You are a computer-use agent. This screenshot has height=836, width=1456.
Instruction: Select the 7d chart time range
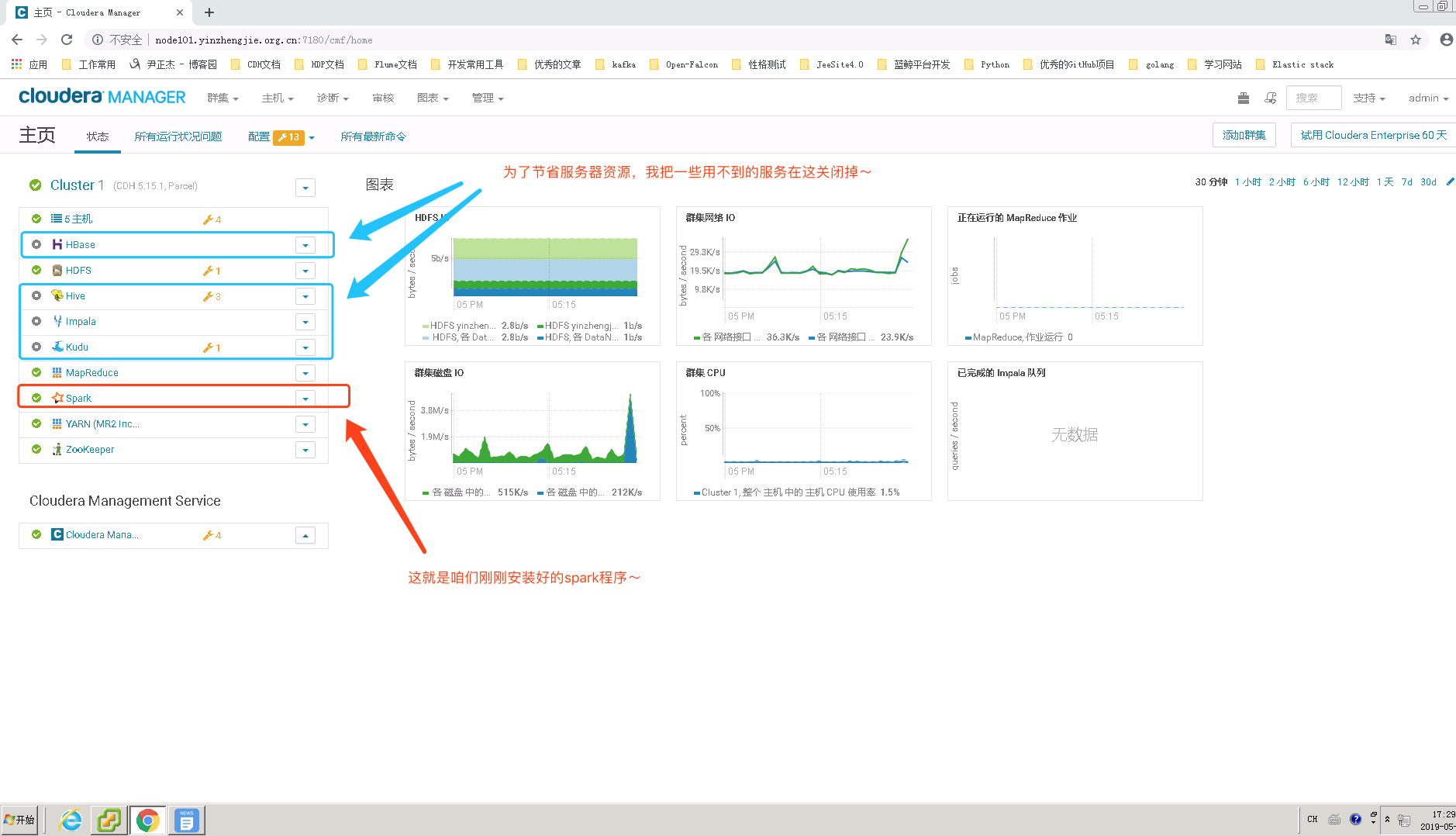1406,181
